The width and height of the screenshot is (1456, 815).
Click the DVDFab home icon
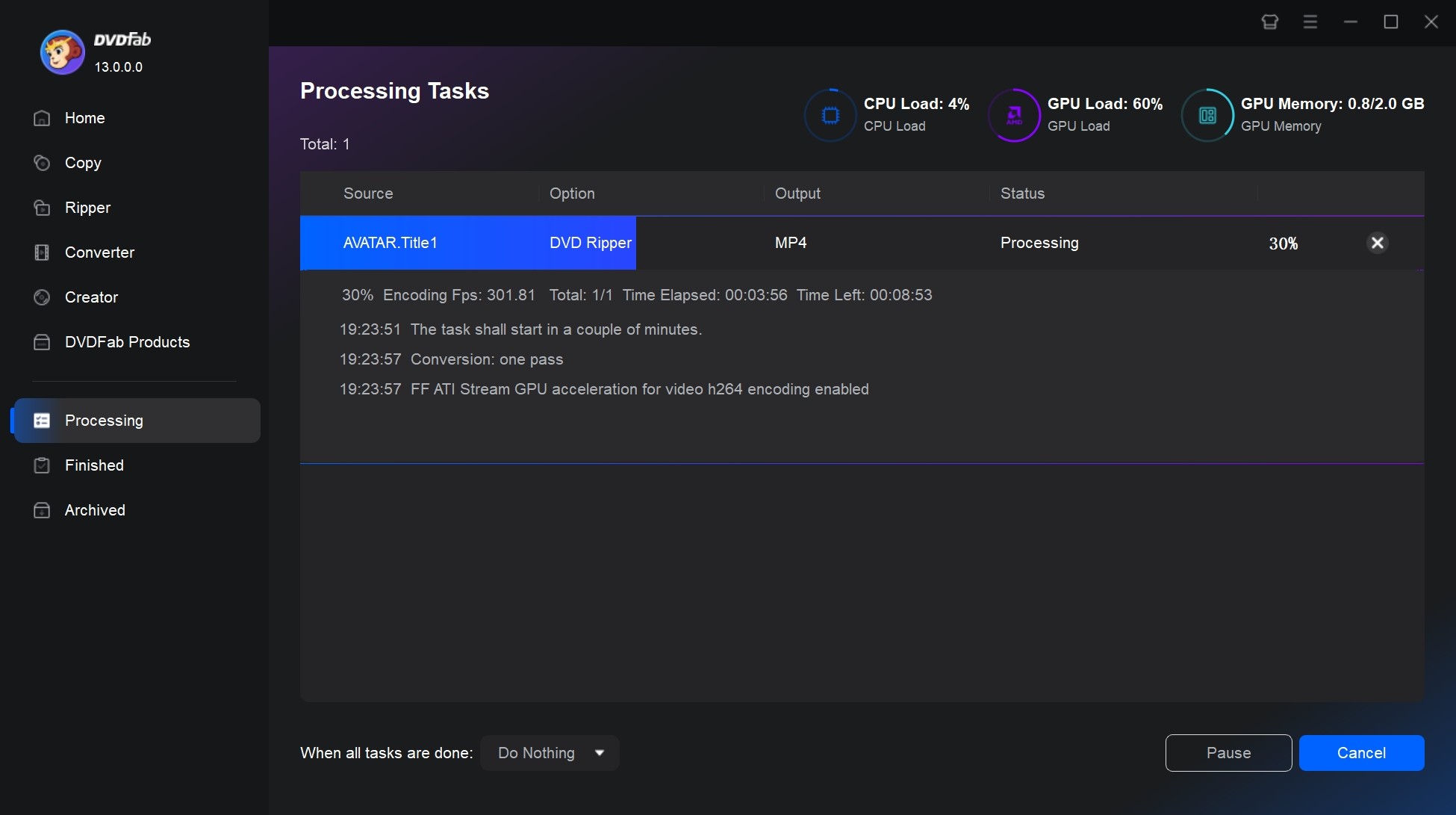(x=40, y=117)
